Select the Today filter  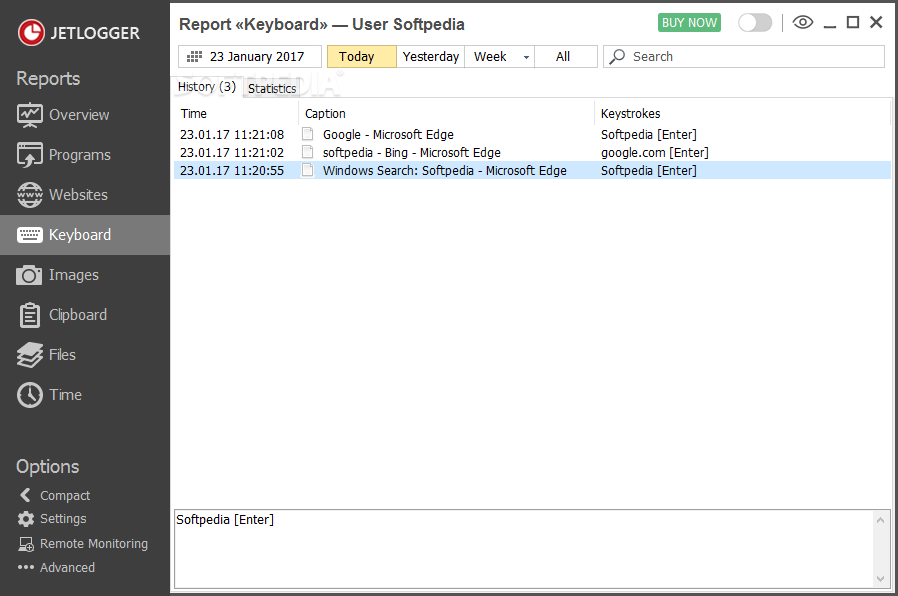pos(361,57)
